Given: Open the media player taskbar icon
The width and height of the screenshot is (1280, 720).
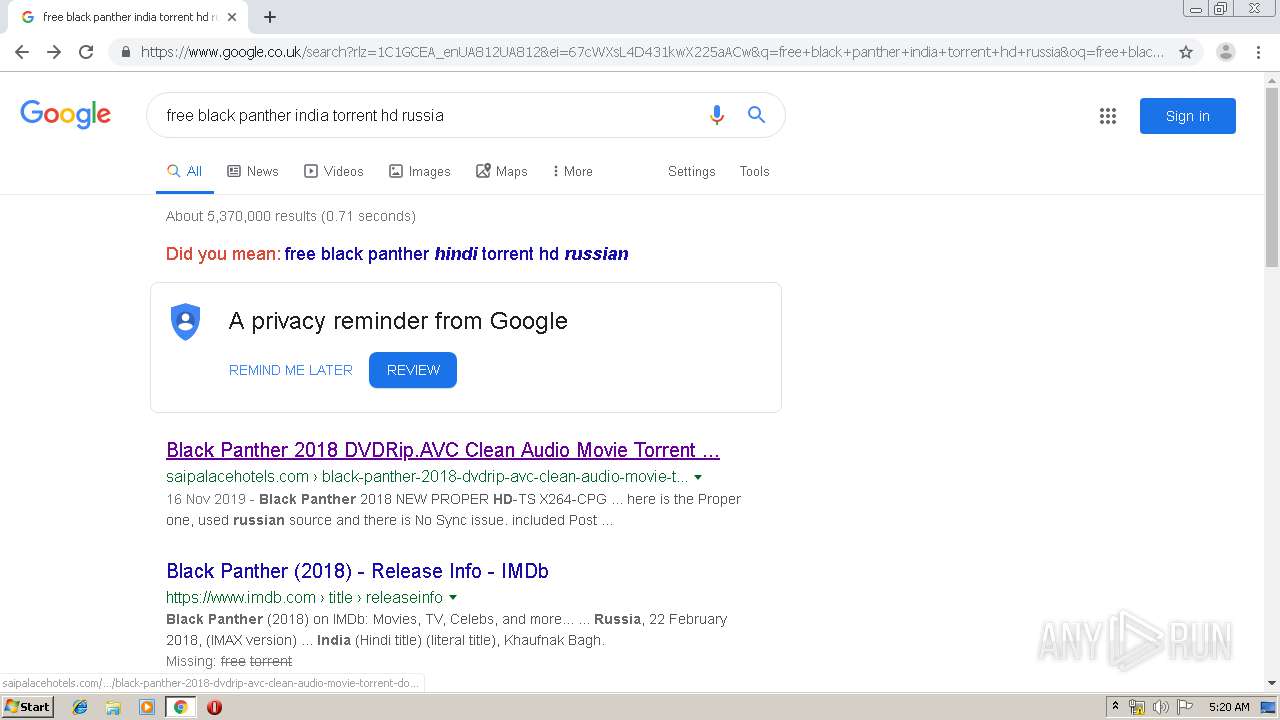Looking at the screenshot, I should pyautogui.click(x=147, y=707).
